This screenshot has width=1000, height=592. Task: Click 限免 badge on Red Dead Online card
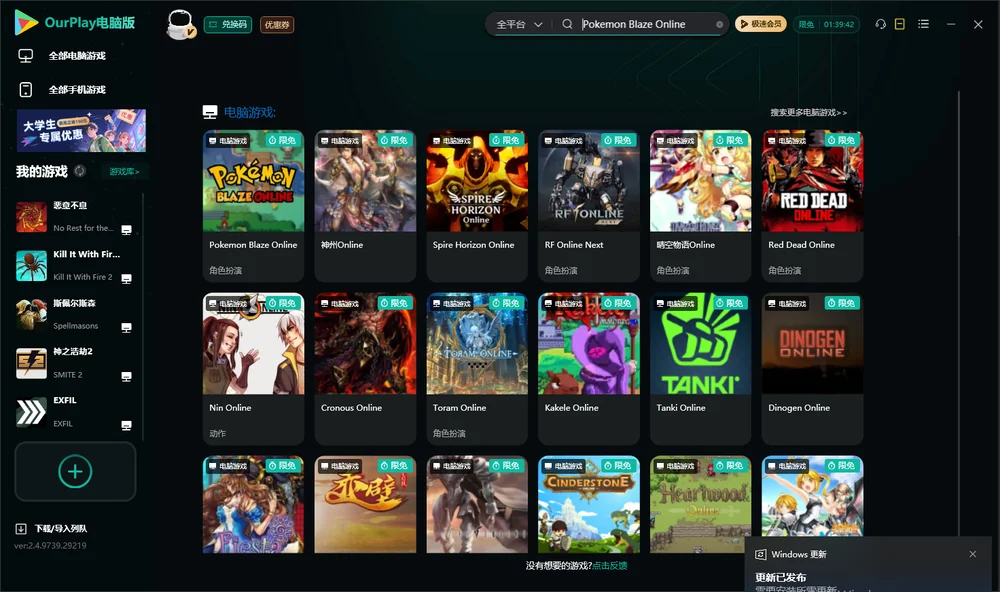(x=843, y=140)
